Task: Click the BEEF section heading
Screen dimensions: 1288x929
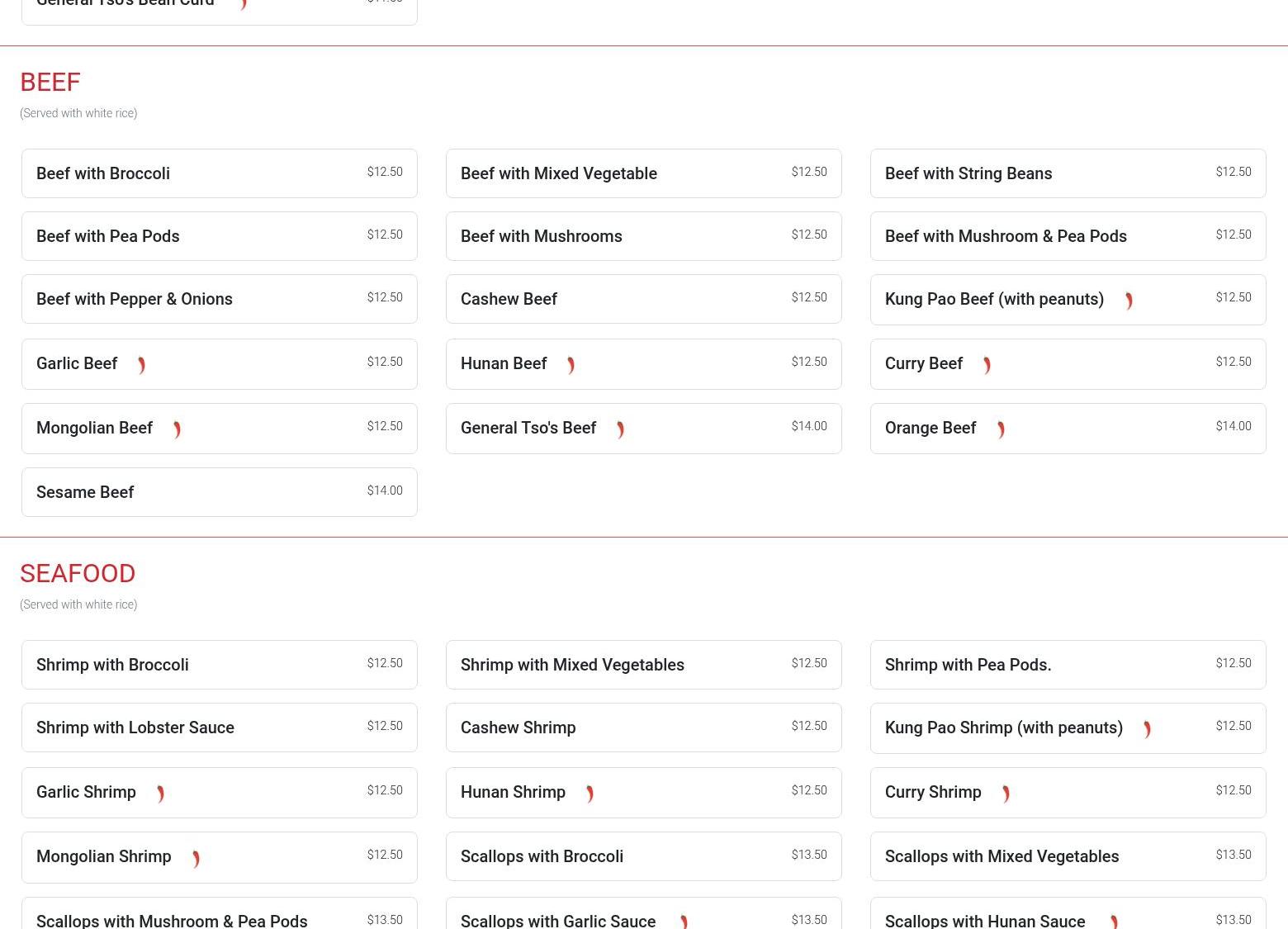Action: click(50, 82)
